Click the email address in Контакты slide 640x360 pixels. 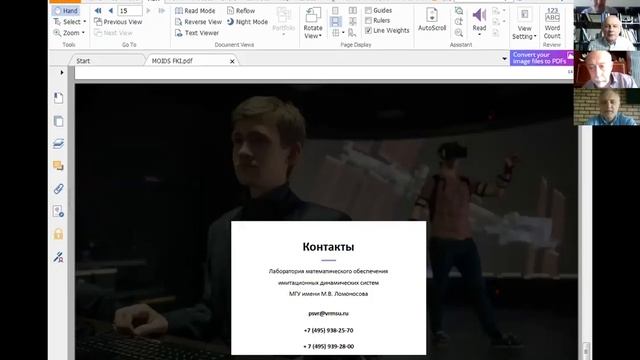click(329, 313)
